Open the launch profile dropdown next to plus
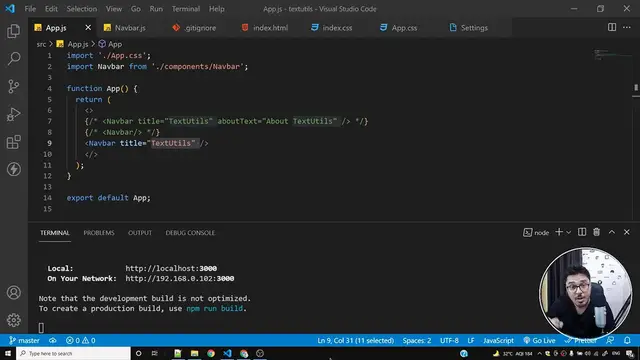 tap(568, 232)
